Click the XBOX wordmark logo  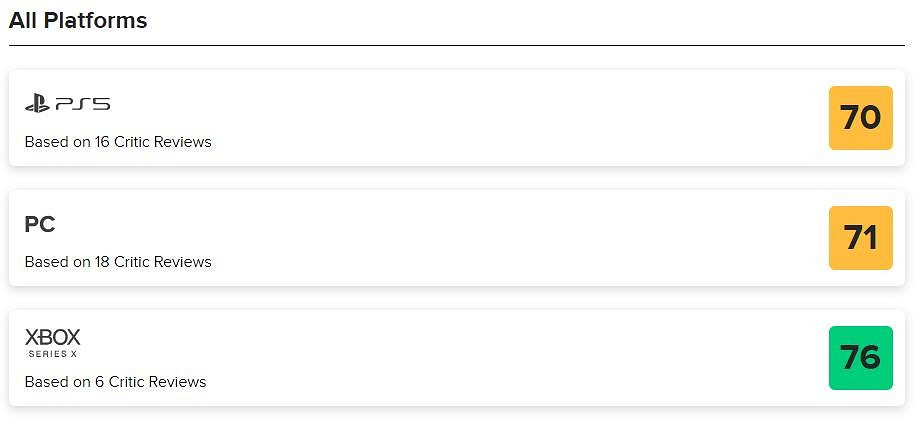(x=52, y=337)
